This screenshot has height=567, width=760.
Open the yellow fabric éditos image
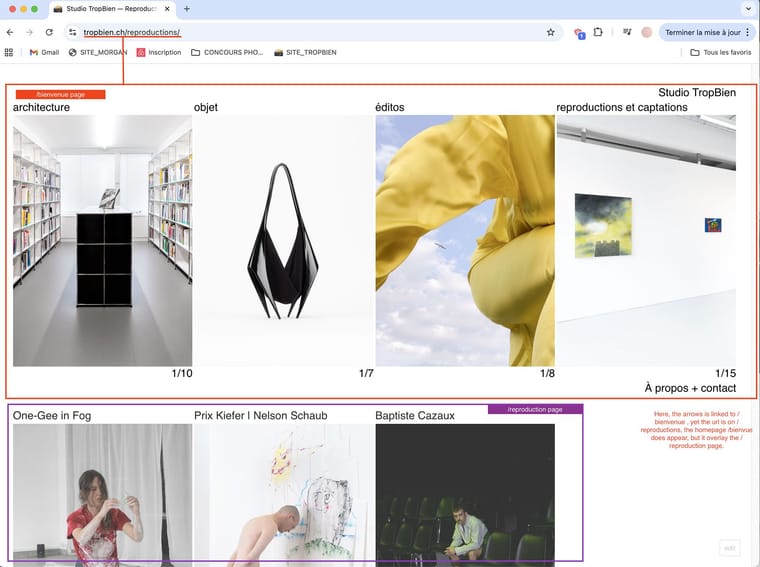click(464, 240)
